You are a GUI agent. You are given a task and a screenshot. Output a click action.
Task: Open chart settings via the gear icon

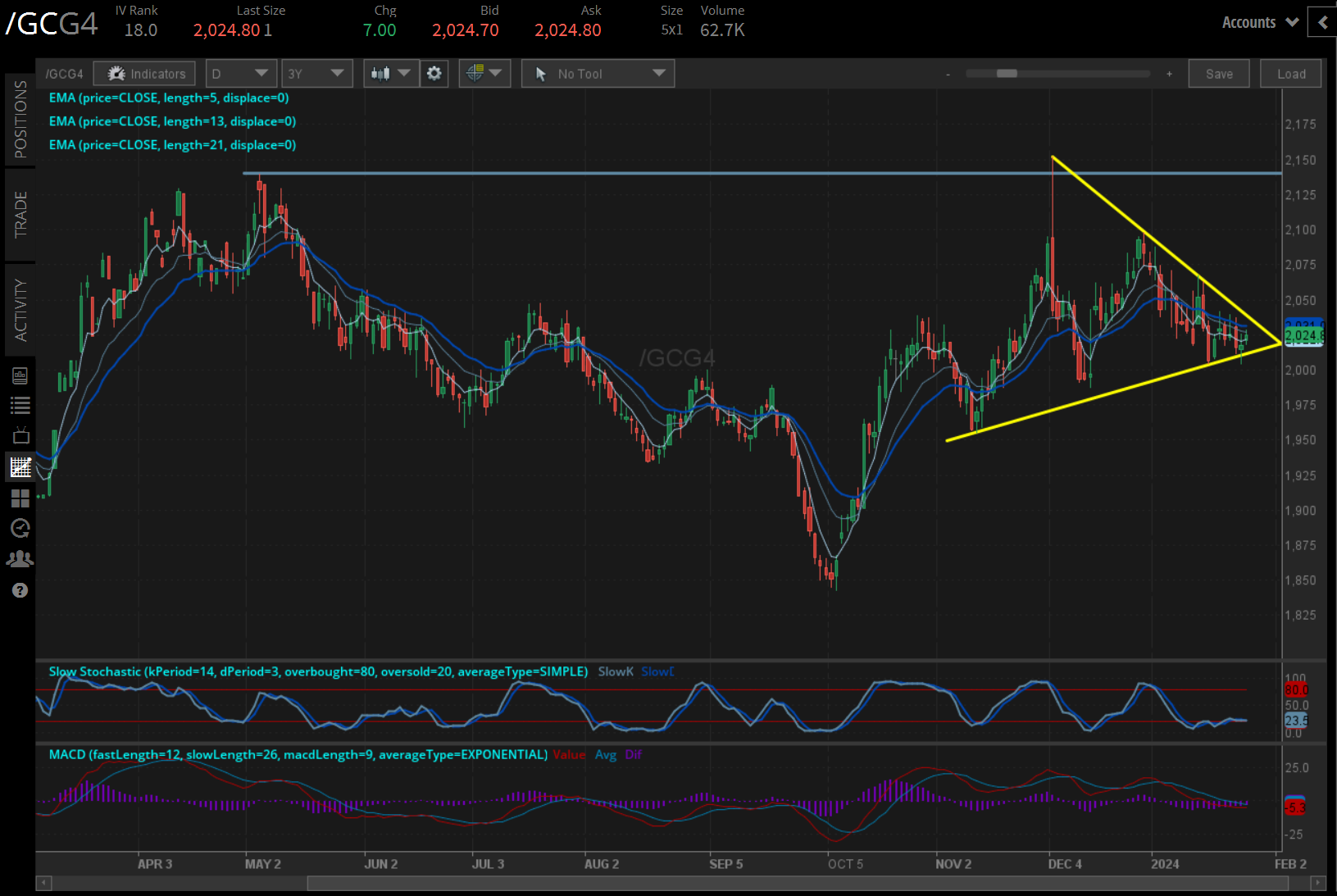434,73
